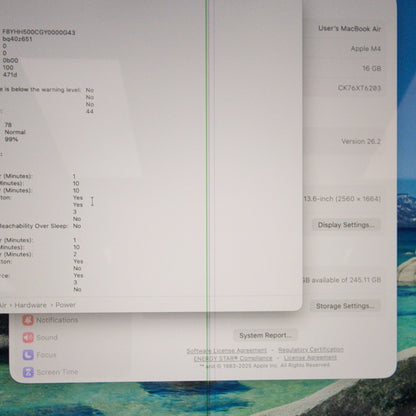The image size is (416, 416).
Task: Click the Display Settings button
Action: pos(346,225)
